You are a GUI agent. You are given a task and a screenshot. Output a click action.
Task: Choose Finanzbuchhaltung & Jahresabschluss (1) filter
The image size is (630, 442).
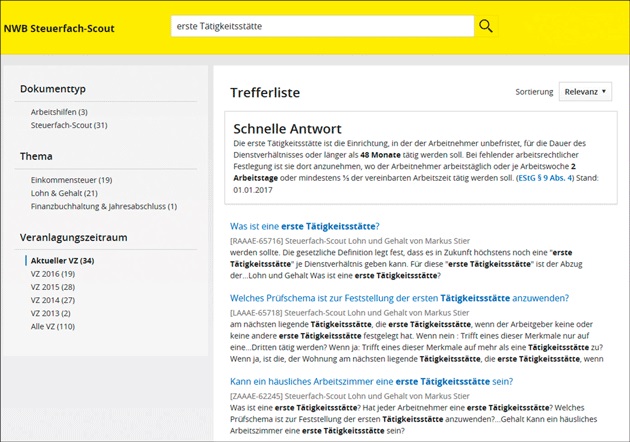click(104, 206)
